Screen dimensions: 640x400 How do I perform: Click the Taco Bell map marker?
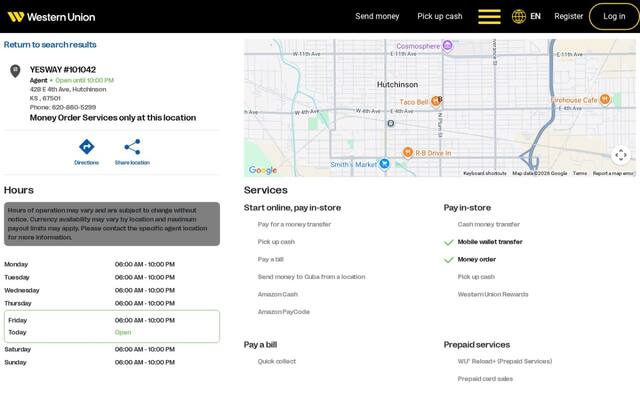[436, 101]
